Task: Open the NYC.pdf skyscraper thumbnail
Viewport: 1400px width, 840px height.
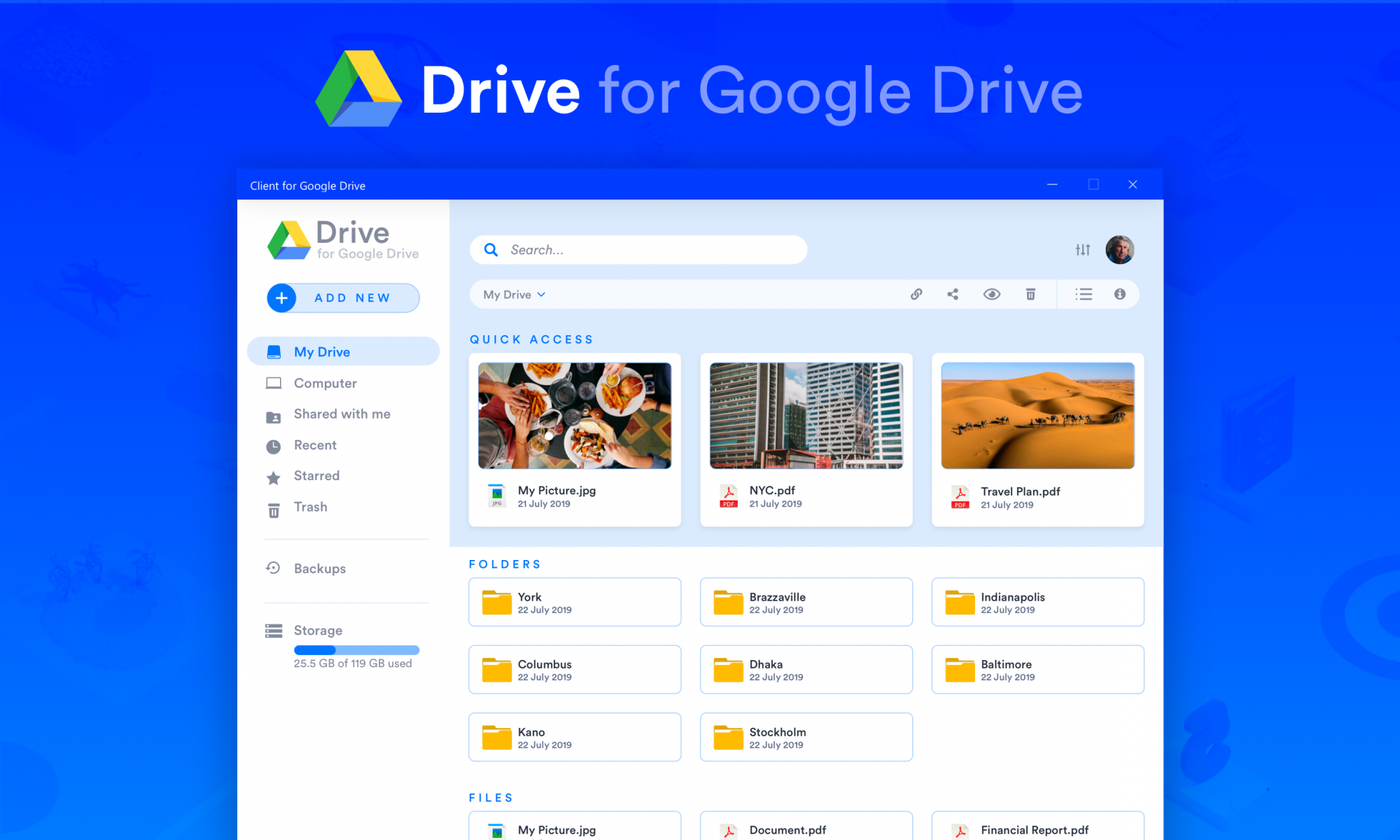Action: pyautogui.click(x=806, y=416)
